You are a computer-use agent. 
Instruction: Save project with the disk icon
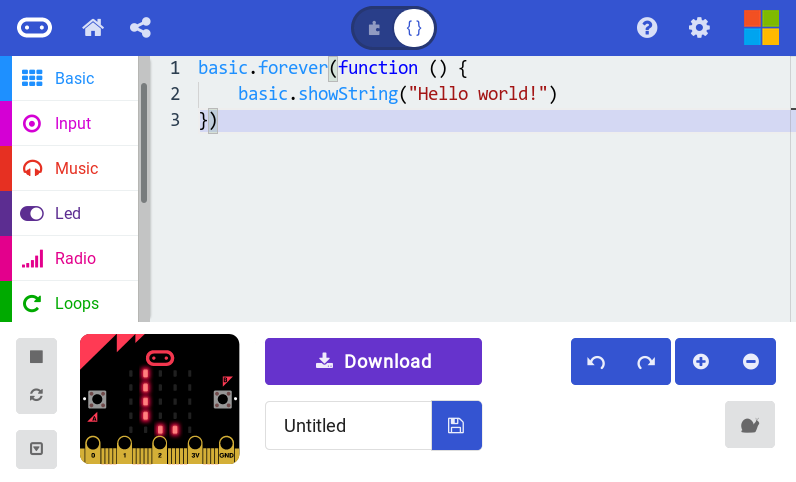pos(456,425)
